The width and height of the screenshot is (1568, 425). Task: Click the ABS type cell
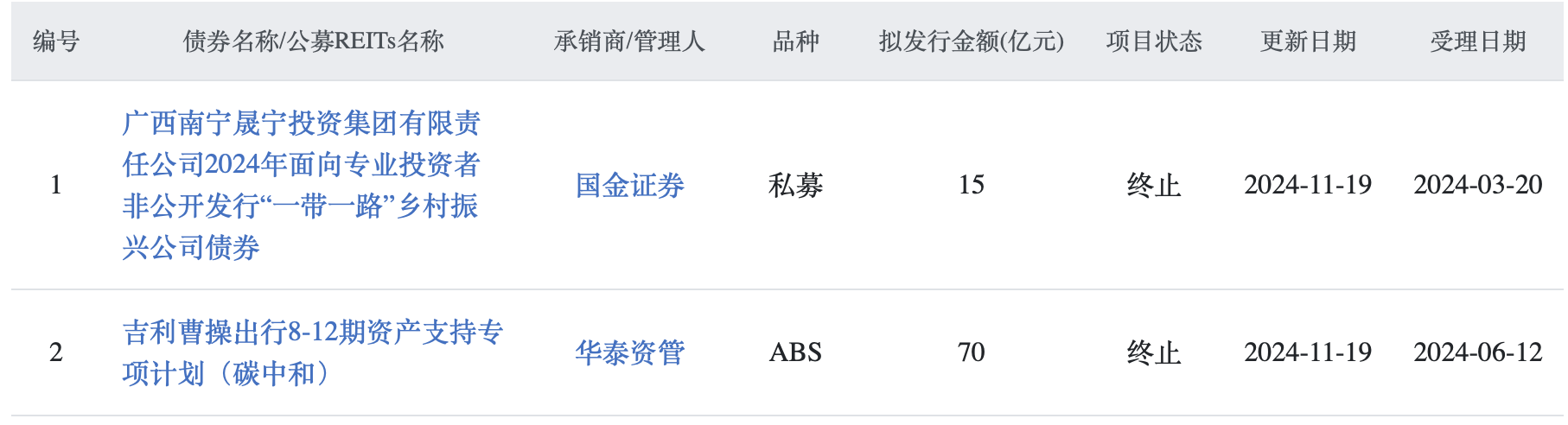795,352
